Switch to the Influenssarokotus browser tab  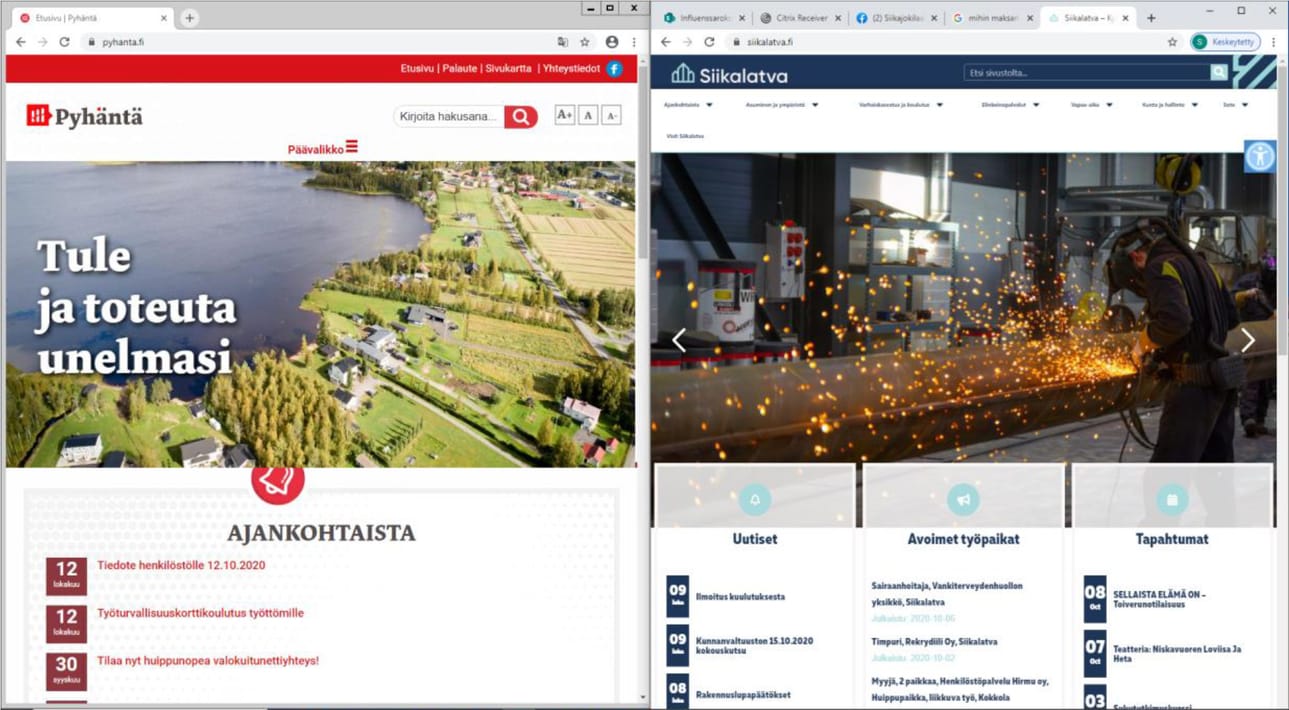point(704,18)
